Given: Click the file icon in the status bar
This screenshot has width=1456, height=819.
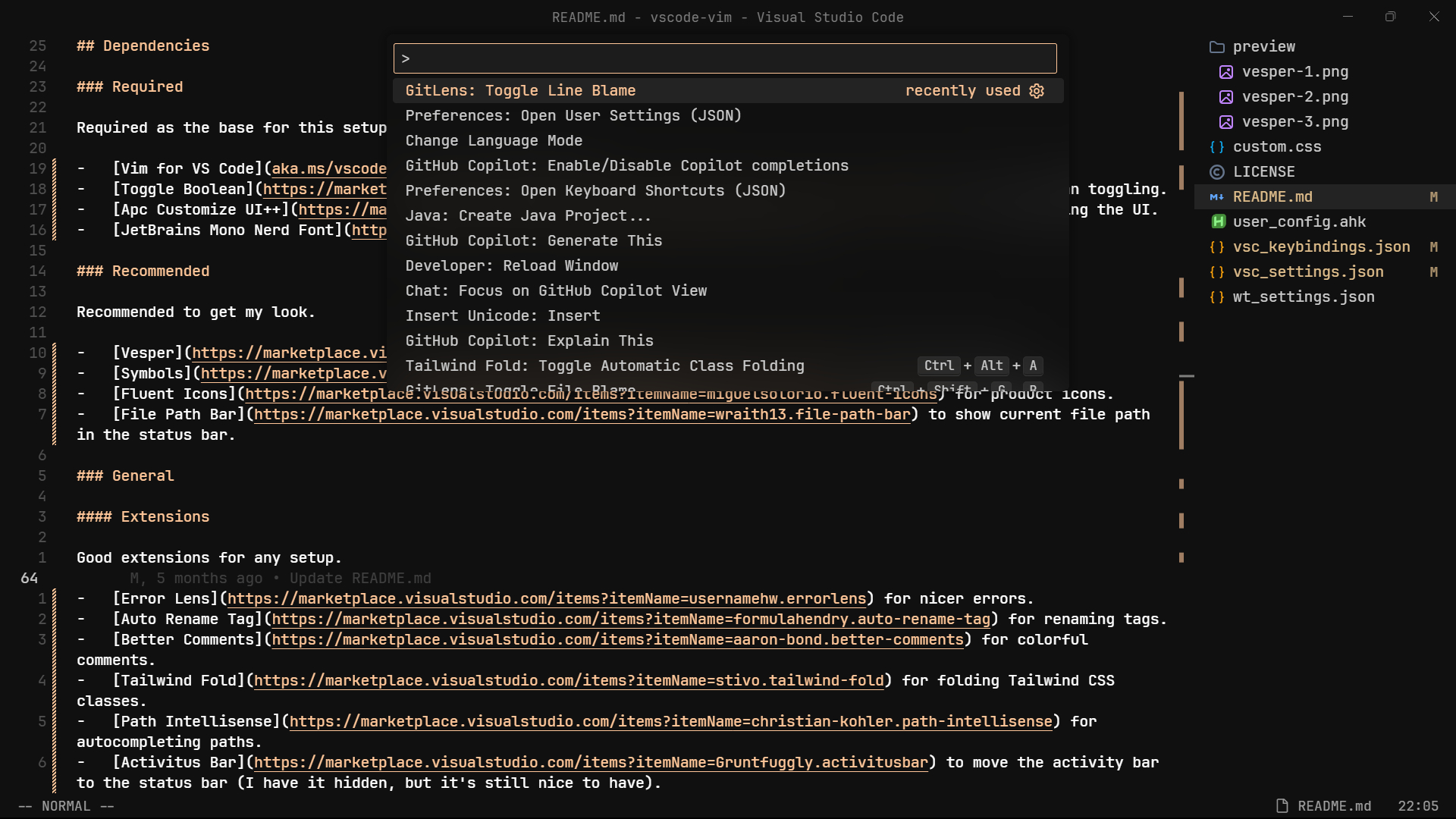Looking at the screenshot, I should [x=1282, y=805].
